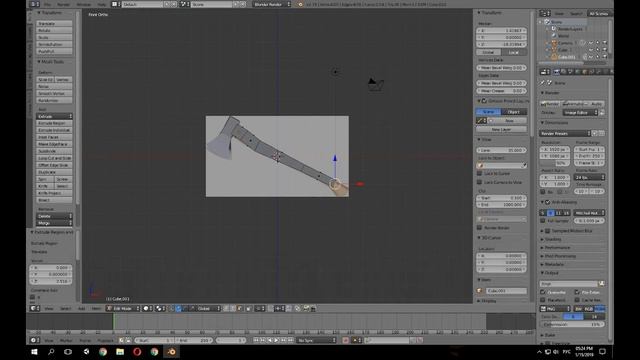Open the File menu in top bar

click(48, 4)
